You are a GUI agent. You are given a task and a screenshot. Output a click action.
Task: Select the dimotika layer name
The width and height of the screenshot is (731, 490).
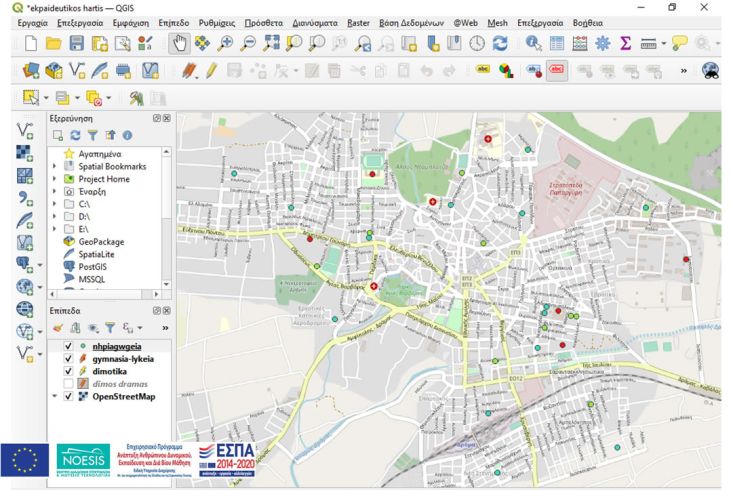coord(109,372)
